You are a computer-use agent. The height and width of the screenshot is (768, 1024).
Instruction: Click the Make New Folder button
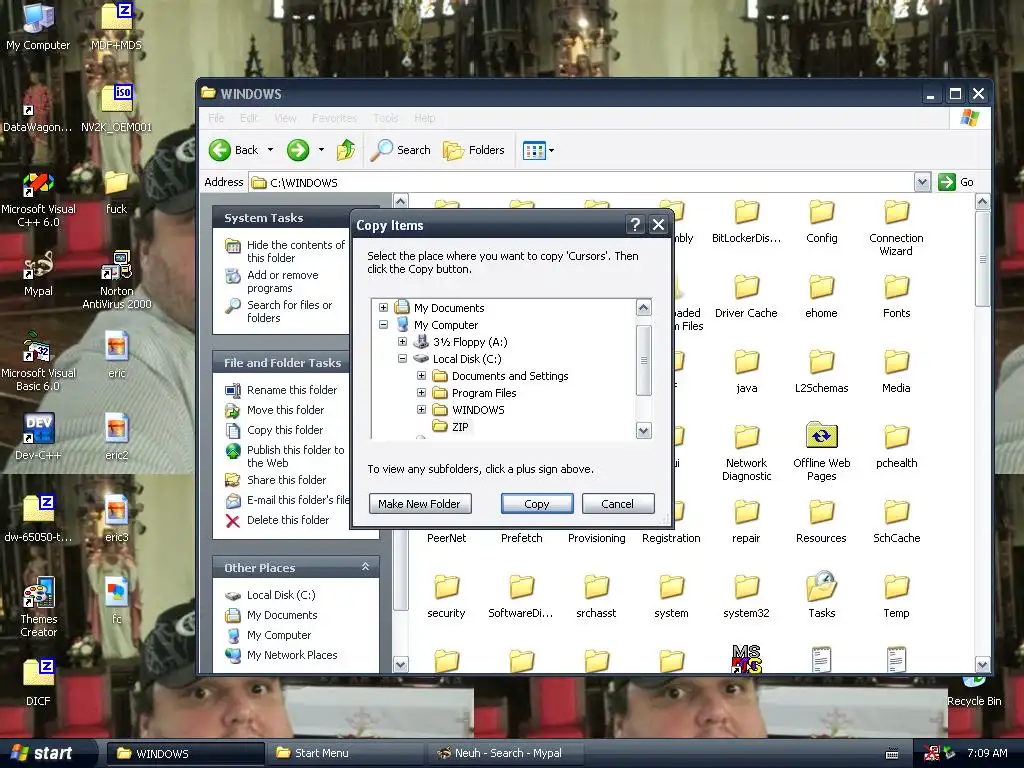click(x=420, y=504)
